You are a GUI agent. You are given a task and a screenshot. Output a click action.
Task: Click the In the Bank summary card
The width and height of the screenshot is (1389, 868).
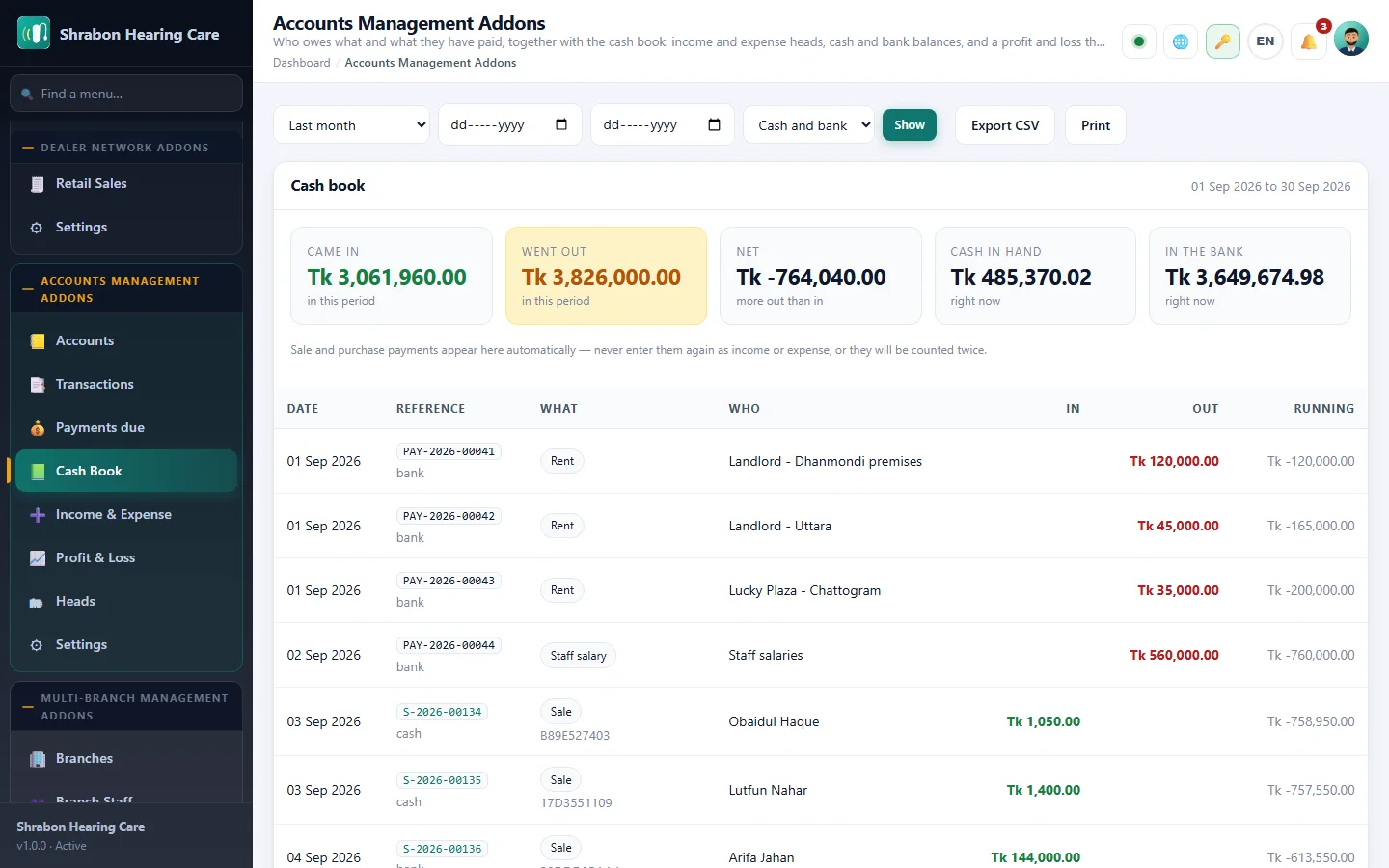[1250, 276]
